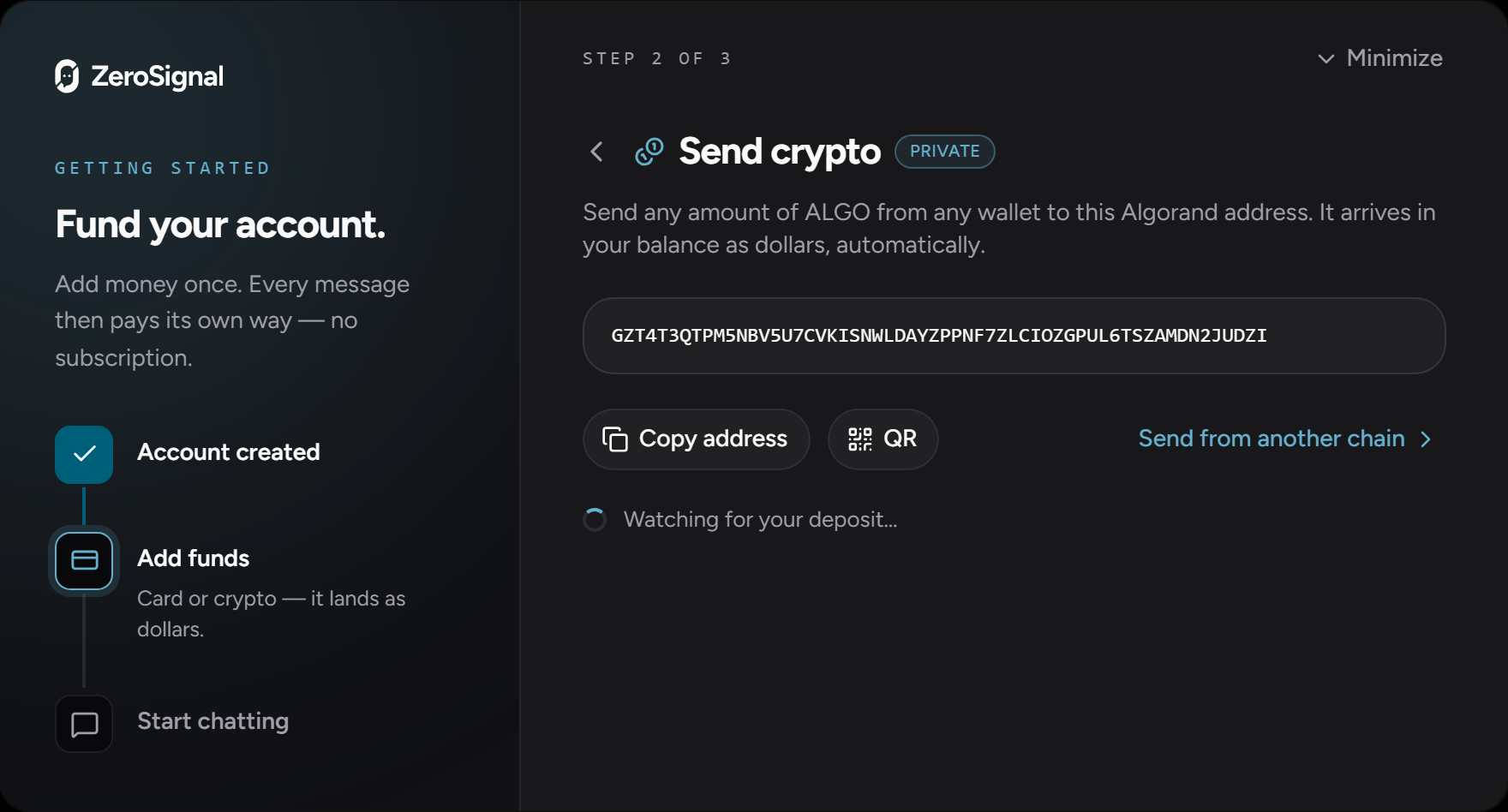
Task: Click the Account created checkmark step icon
Action: tap(84, 454)
